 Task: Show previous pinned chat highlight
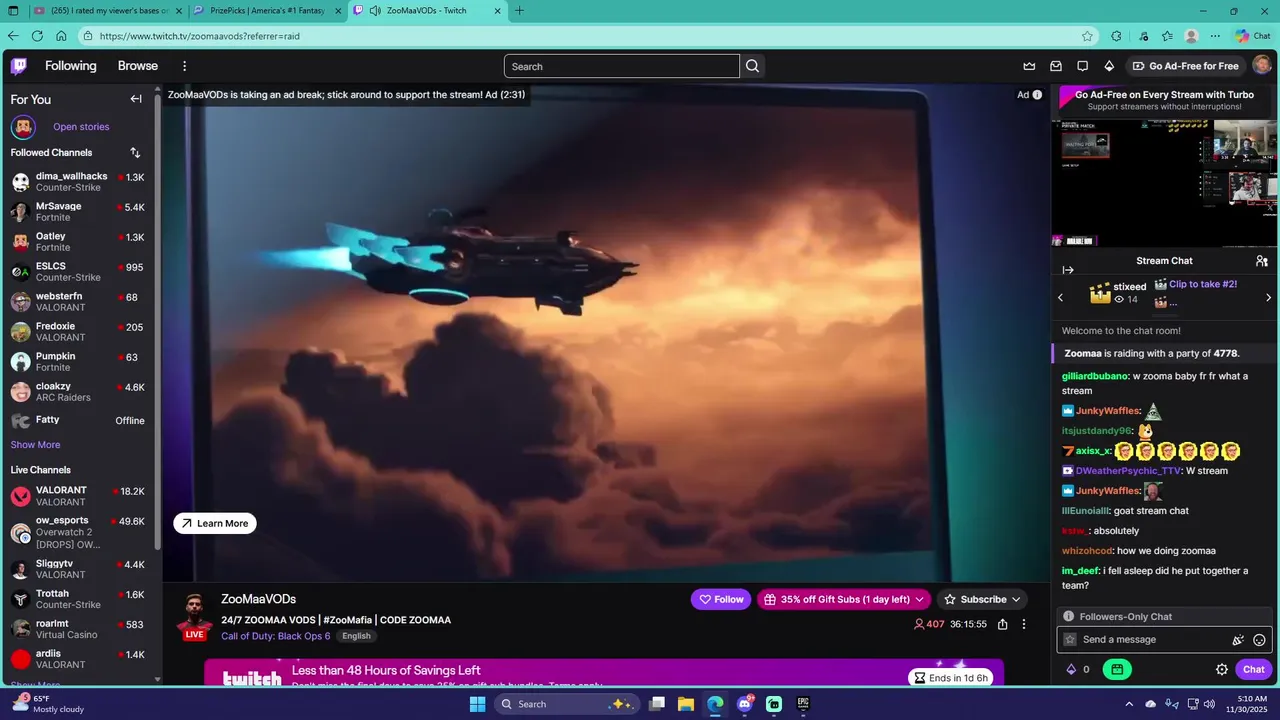1061,297
